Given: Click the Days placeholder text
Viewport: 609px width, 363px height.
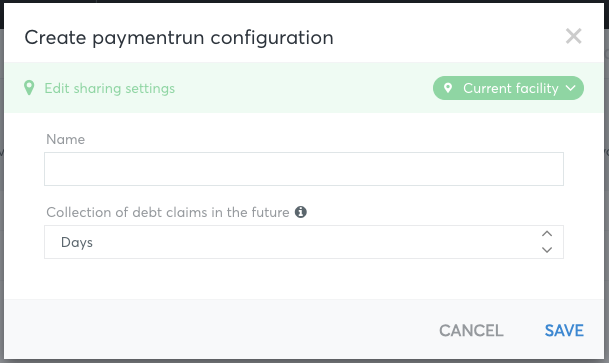Looking at the screenshot, I should pos(77,243).
